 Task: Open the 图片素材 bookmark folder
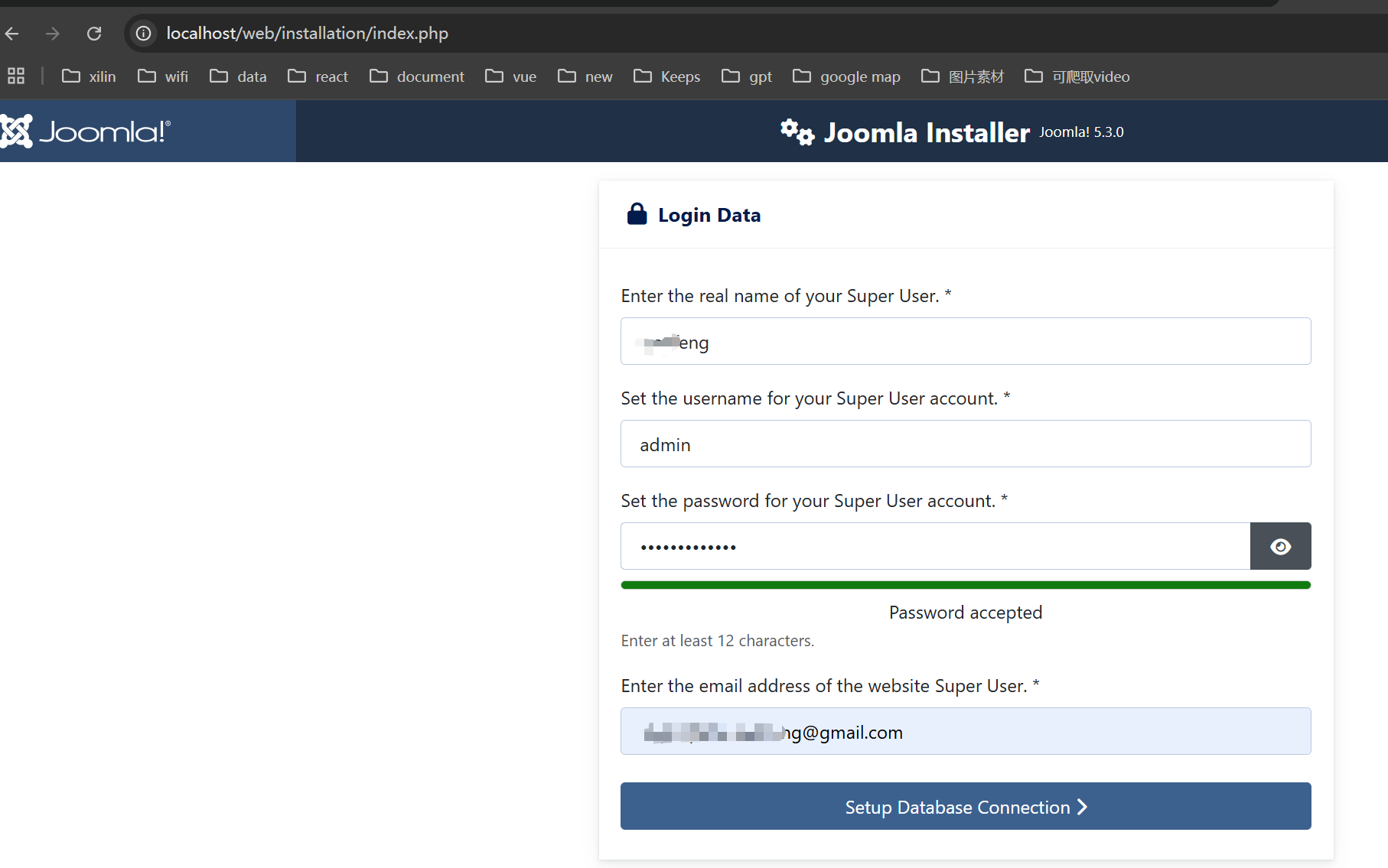click(x=963, y=76)
